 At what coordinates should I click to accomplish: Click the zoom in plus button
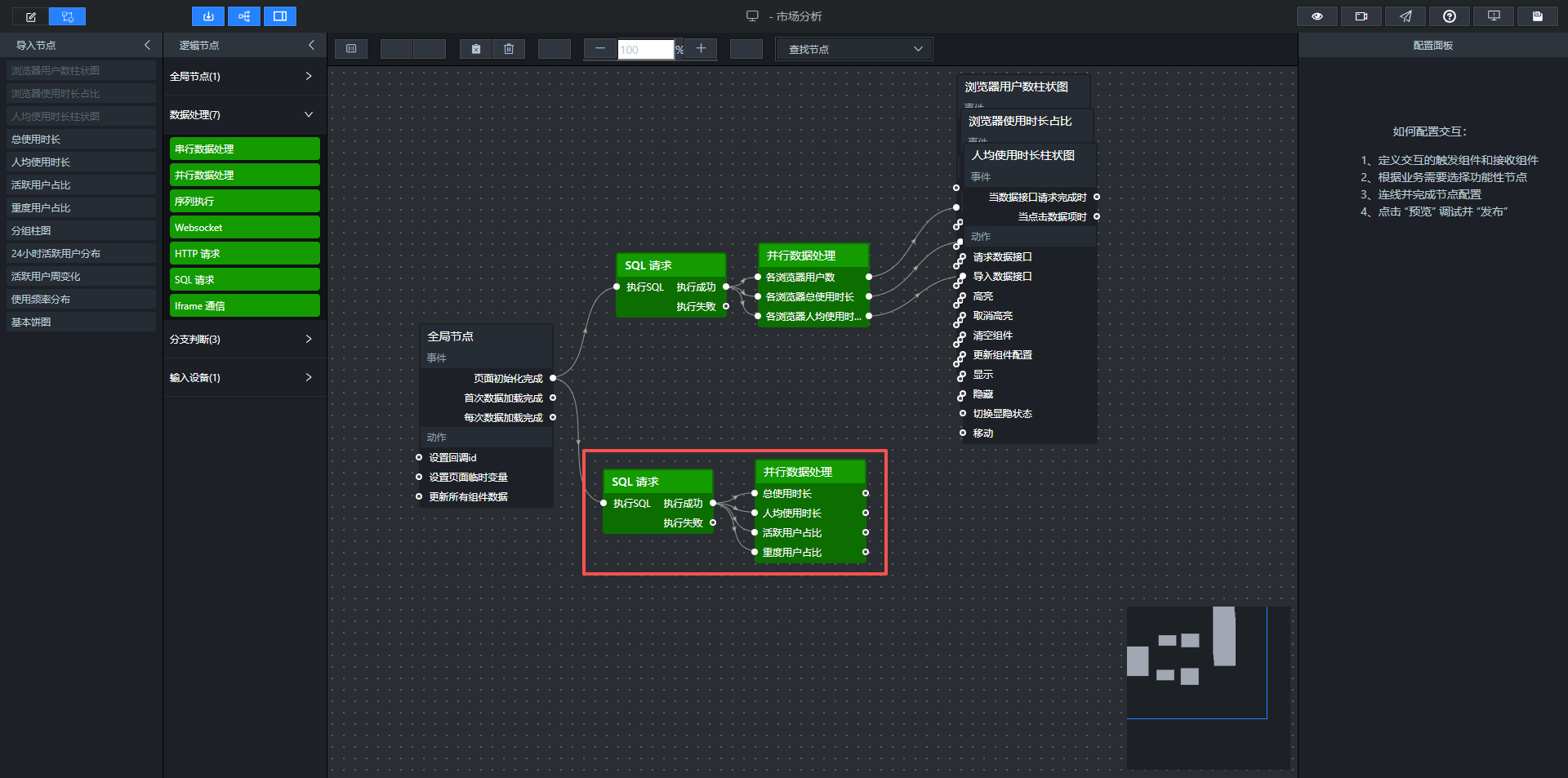click(701, 49)
